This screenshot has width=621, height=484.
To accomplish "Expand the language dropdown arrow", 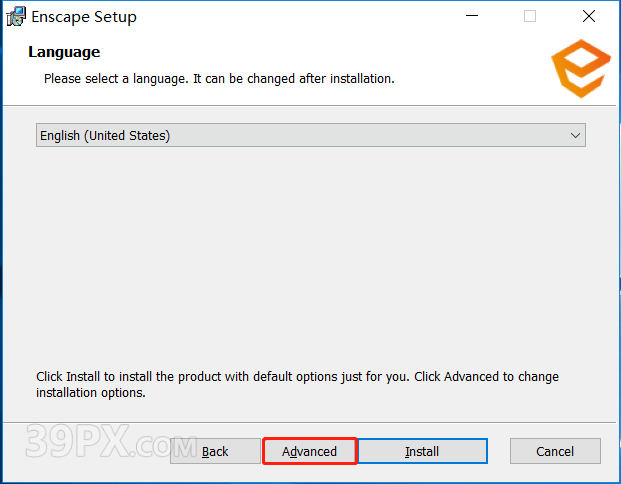I will (575, 135).
